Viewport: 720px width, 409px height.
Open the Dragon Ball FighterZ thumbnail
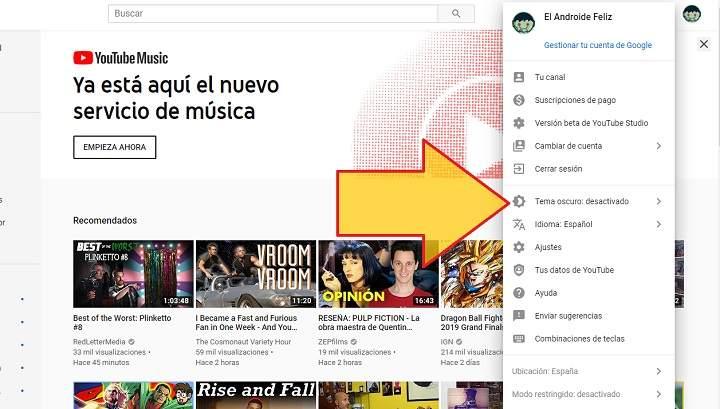[472, 274]
